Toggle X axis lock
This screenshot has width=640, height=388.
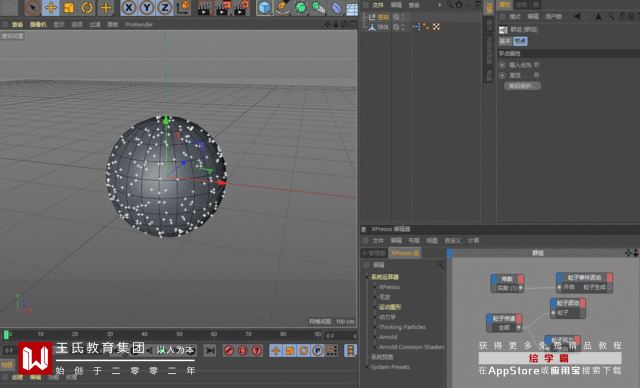point(129,7)
